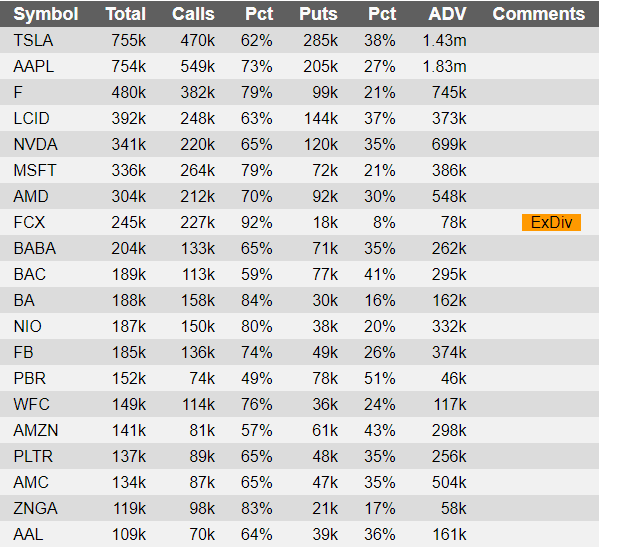This screenshot has height=555, width=632.
Task: Select the AMZN symbol
Action: 36,430
